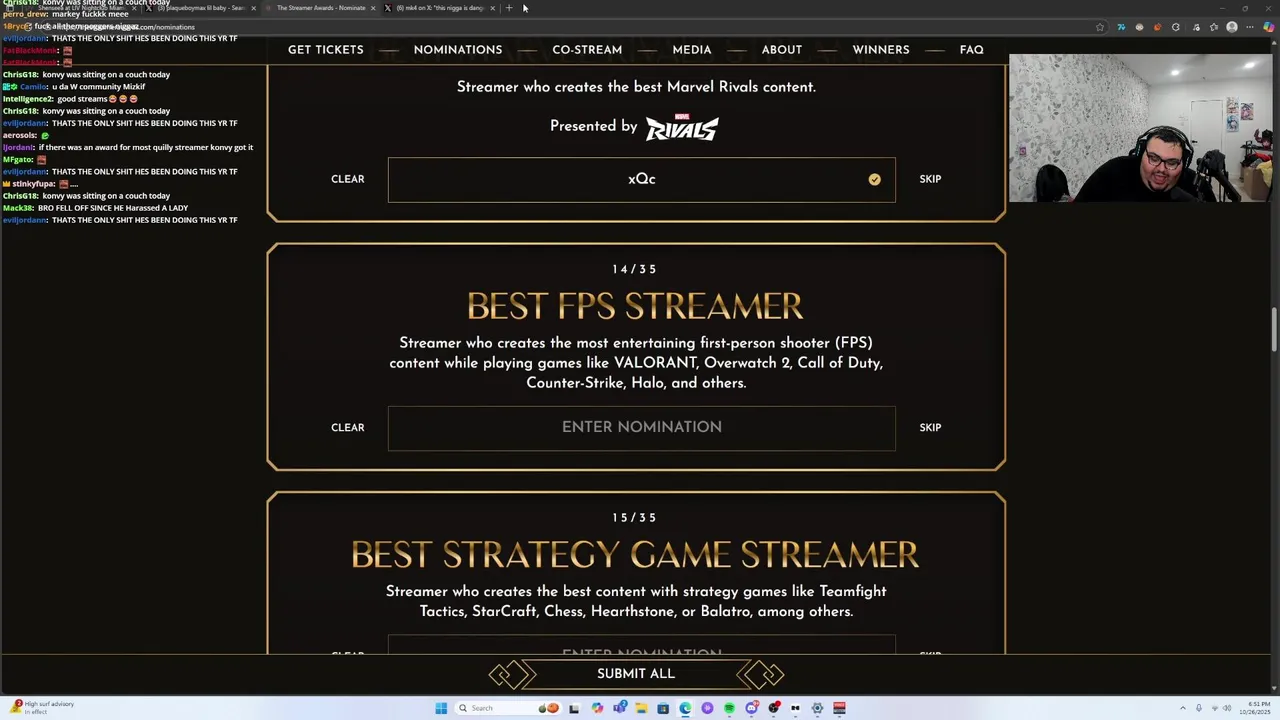Switch to the mk4 on X tab
1280x720 pixels.
coord(439,8)
